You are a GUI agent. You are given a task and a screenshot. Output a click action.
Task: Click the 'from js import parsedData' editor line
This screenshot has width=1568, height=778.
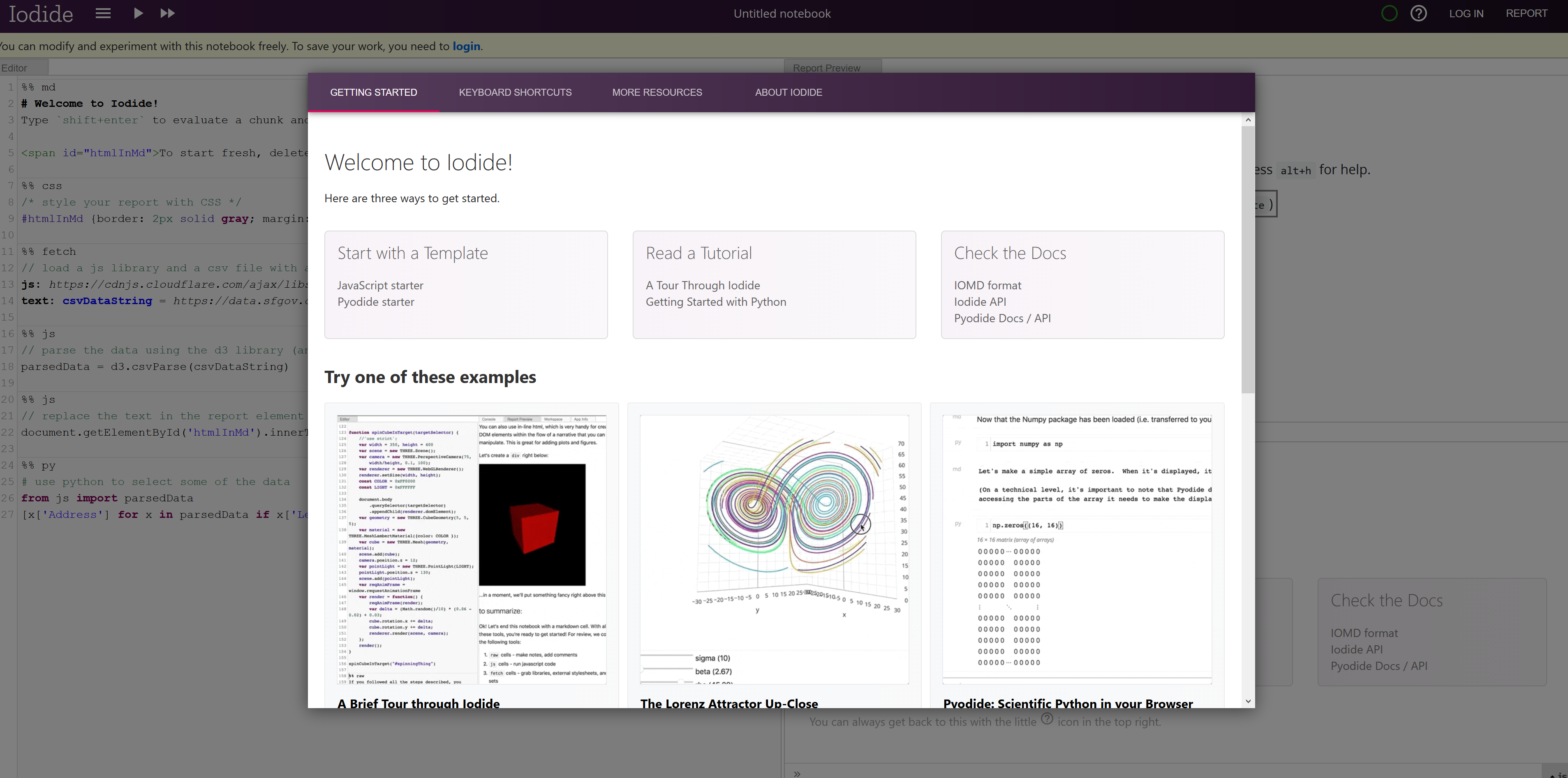coord(107,498)
